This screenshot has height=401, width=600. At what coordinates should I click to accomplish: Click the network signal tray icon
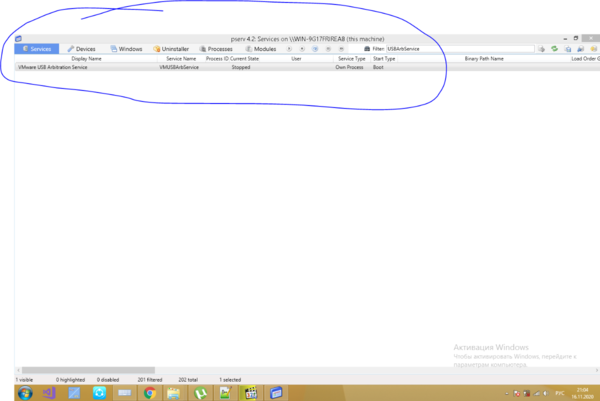[x=536, y=393]
